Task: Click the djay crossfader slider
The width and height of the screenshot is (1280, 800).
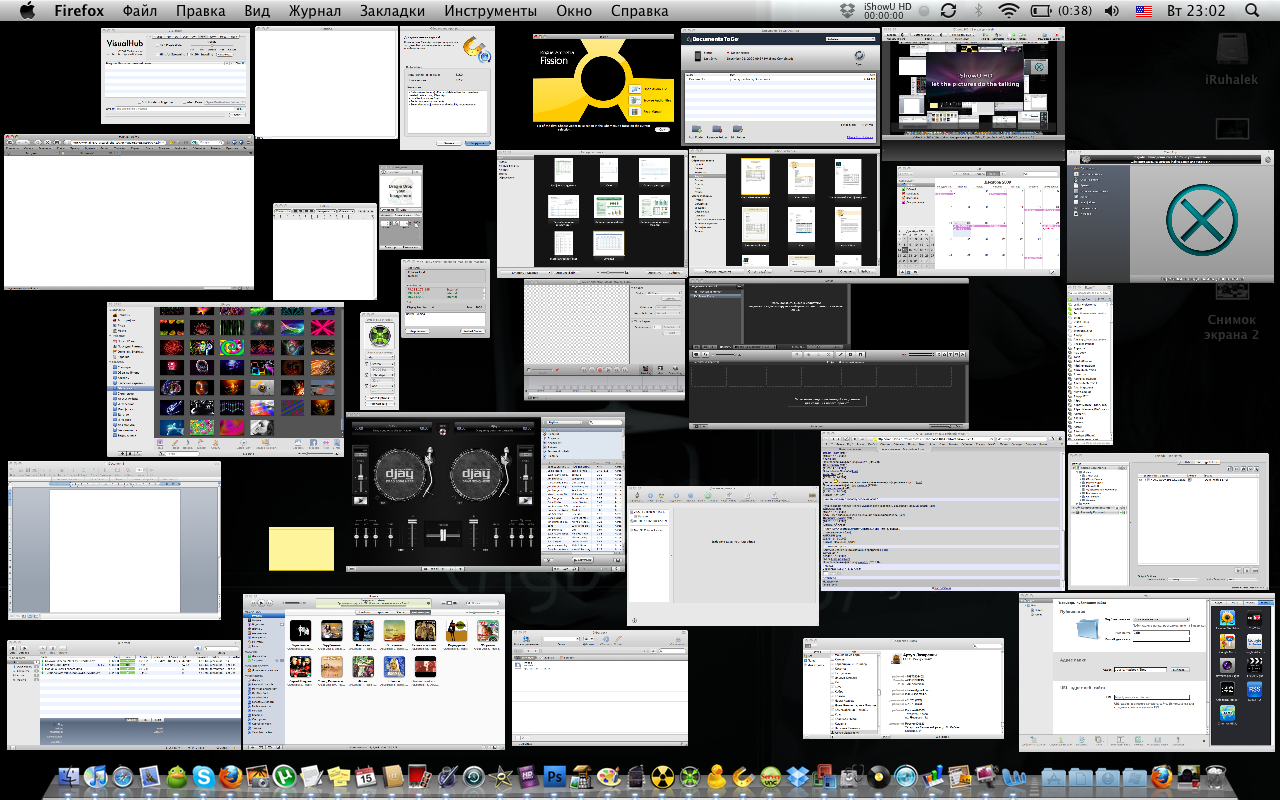Action: tap(442, 536)
